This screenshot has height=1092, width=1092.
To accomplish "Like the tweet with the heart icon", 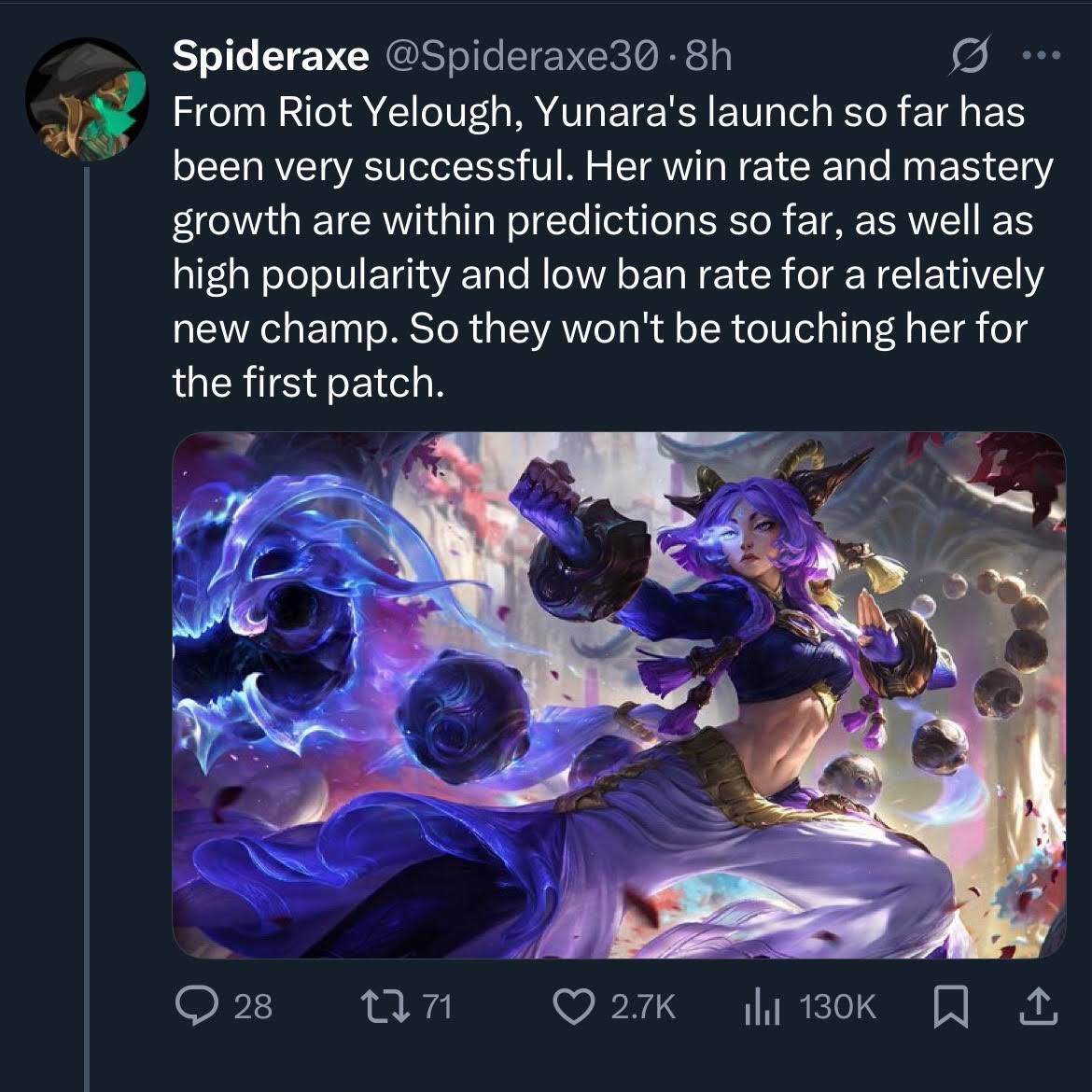I will click(x=575, y=1006).
